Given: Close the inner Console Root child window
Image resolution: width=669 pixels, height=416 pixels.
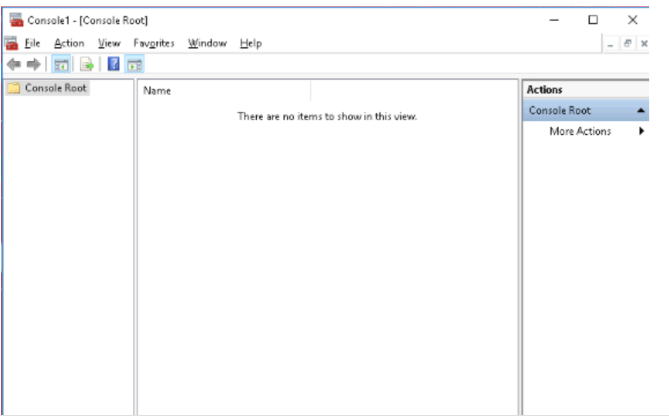Looking at the screenshot, I should [644, 43].
